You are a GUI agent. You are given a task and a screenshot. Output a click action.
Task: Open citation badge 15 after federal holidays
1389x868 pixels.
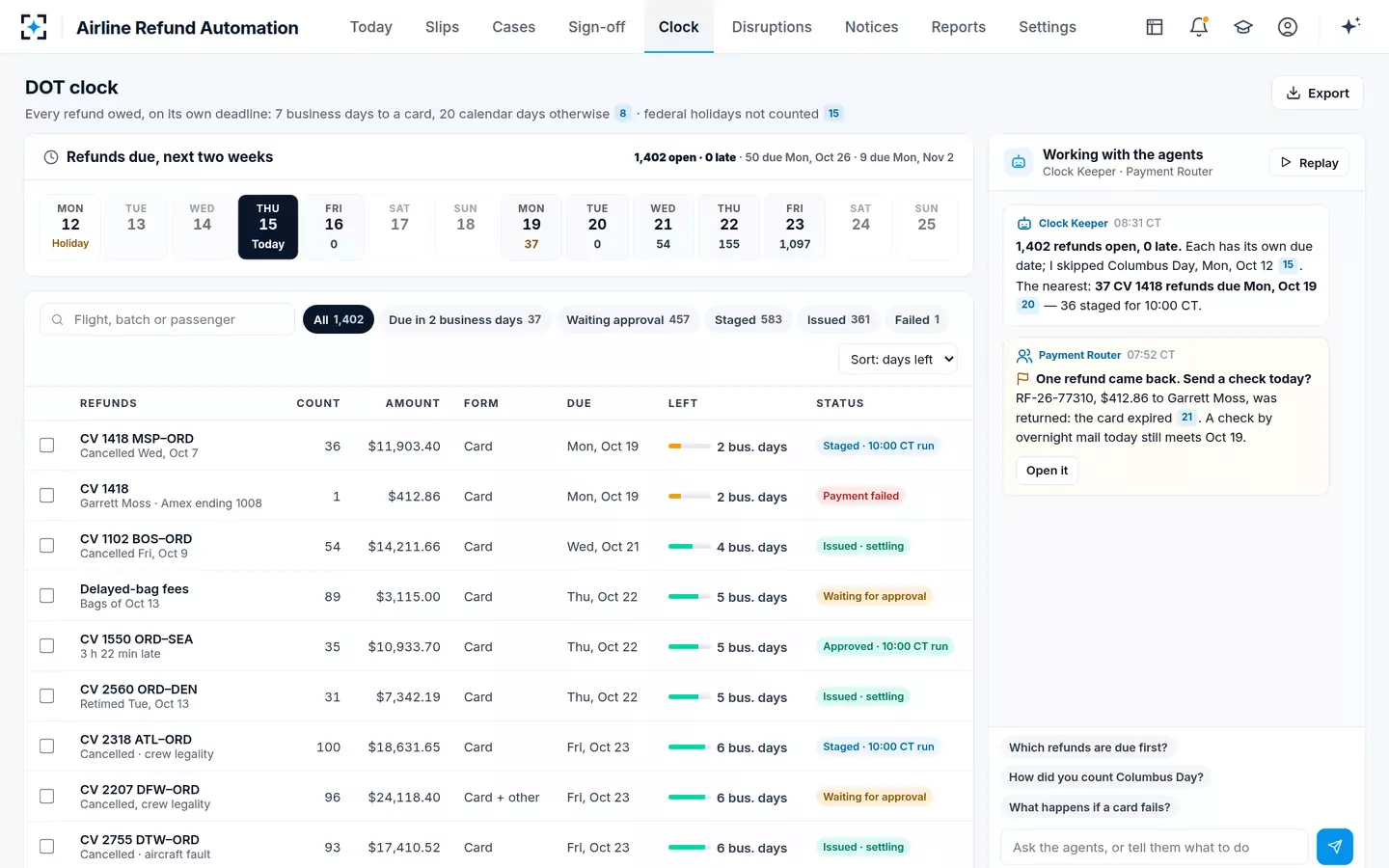coord(833,114)
